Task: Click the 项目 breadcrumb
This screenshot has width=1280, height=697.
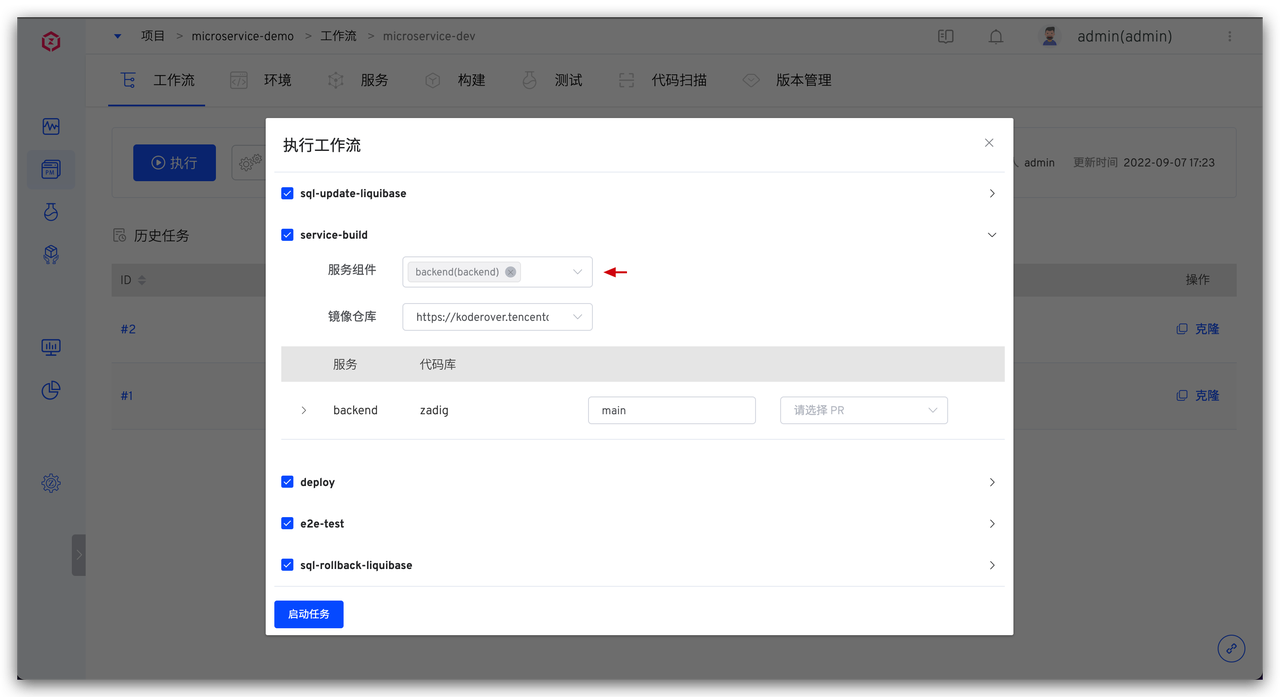Action: [153, 36]
